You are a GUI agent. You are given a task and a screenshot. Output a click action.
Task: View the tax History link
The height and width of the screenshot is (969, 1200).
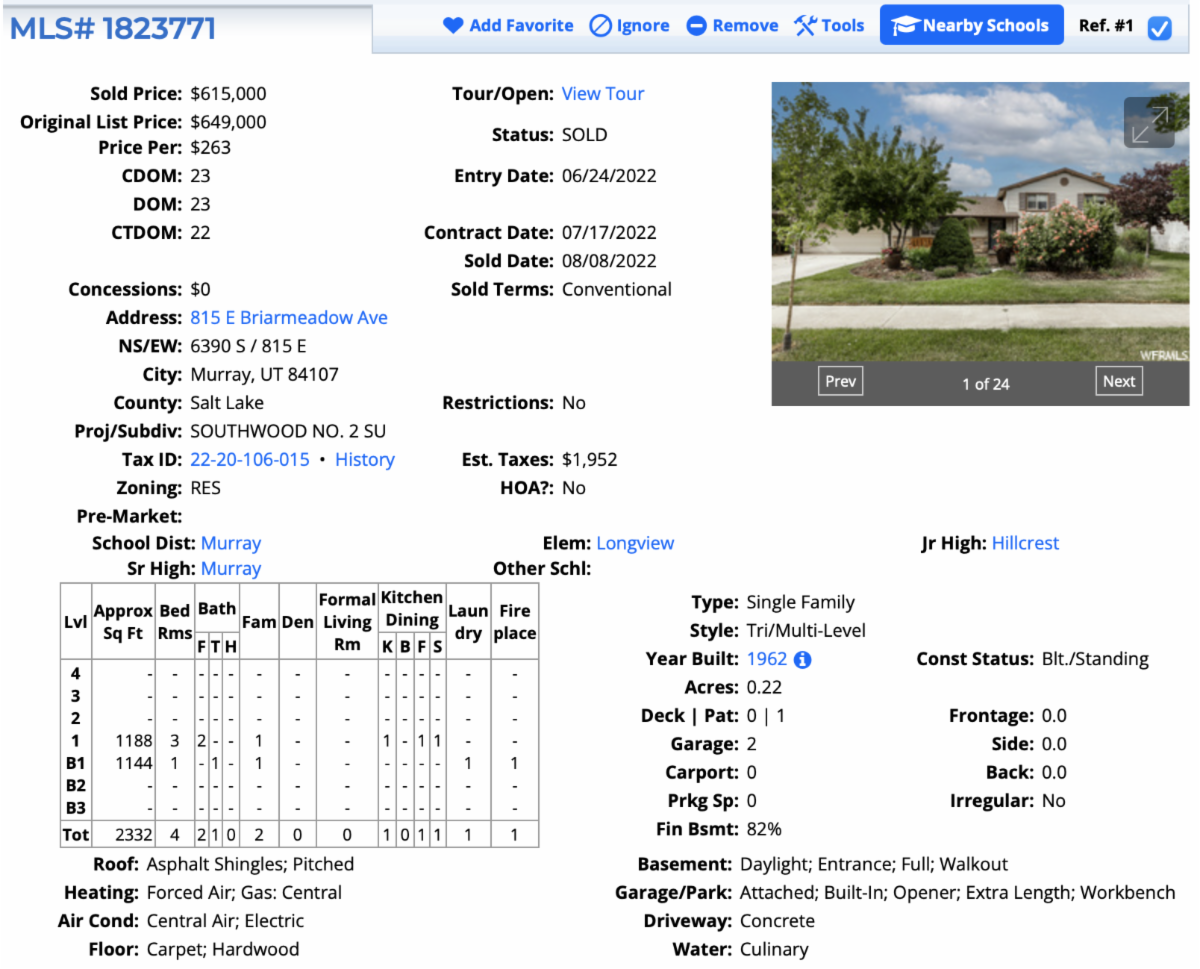(x=364, y=459)
